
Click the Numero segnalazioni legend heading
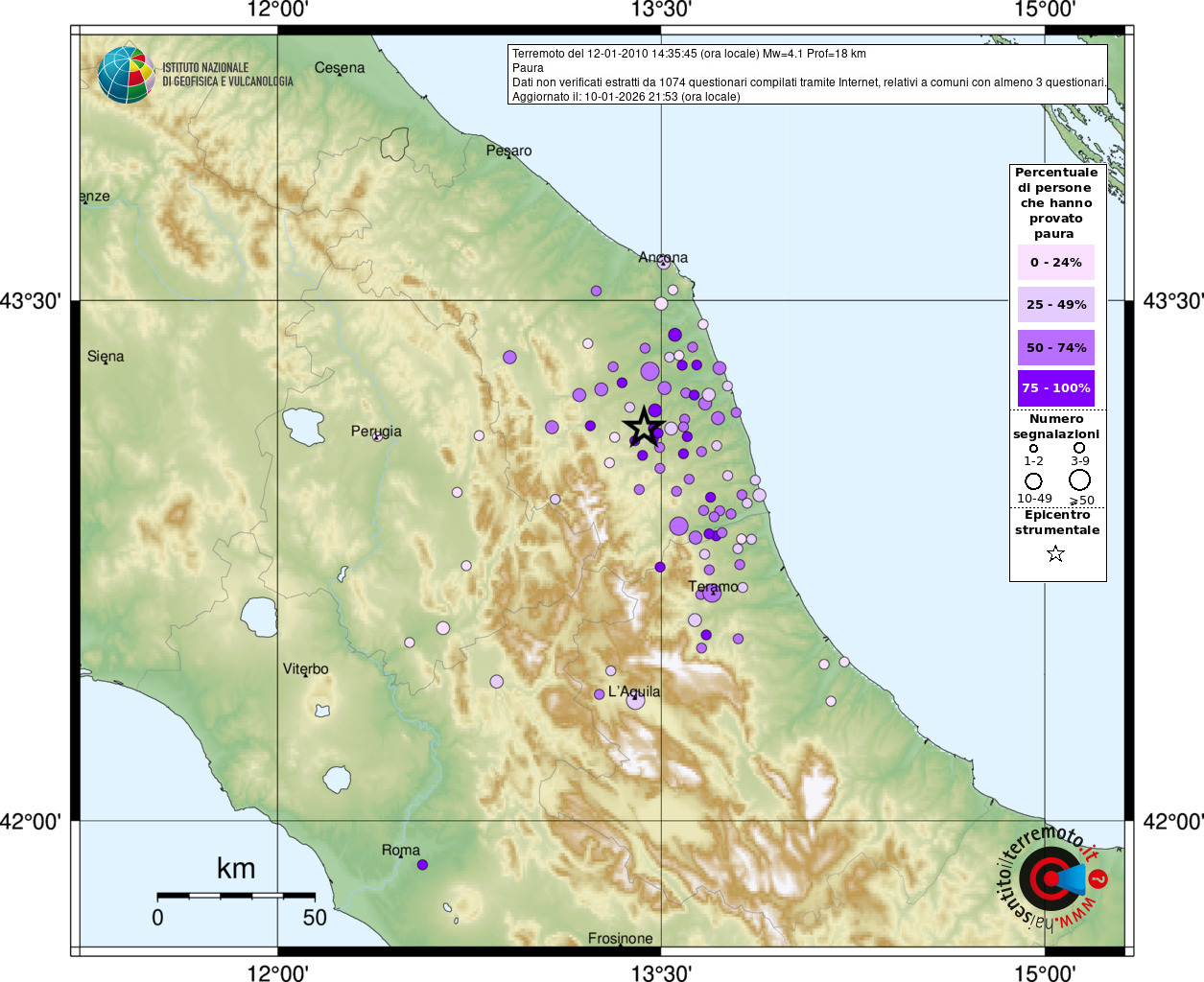pyautogui.click(x=1056, y=427)
